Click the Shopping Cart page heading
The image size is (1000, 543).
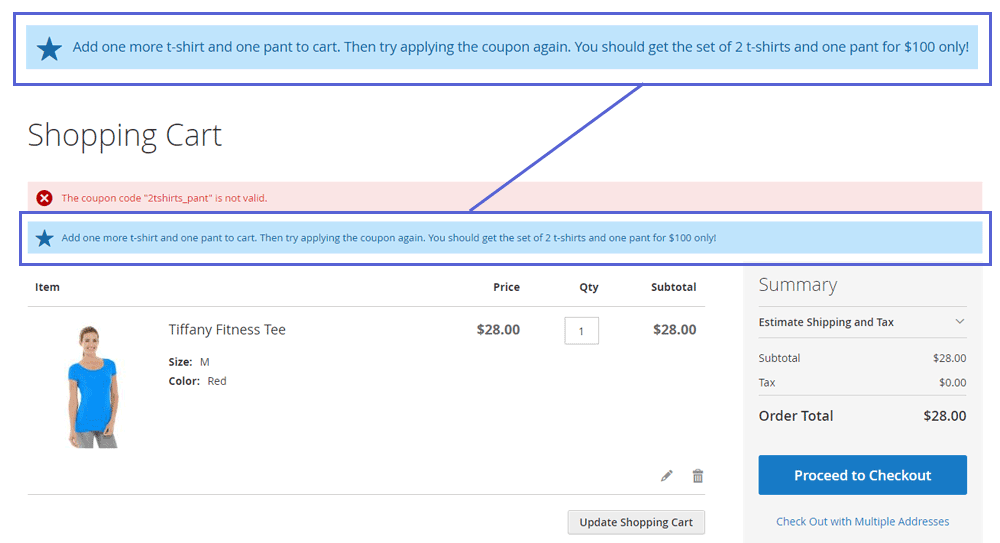click(125, 135)
